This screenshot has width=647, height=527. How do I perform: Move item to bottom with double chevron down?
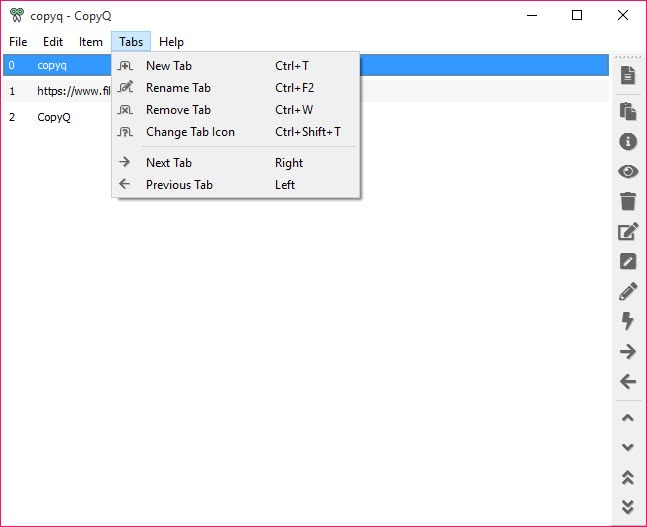pyautogui.click(x=628, y=507)
